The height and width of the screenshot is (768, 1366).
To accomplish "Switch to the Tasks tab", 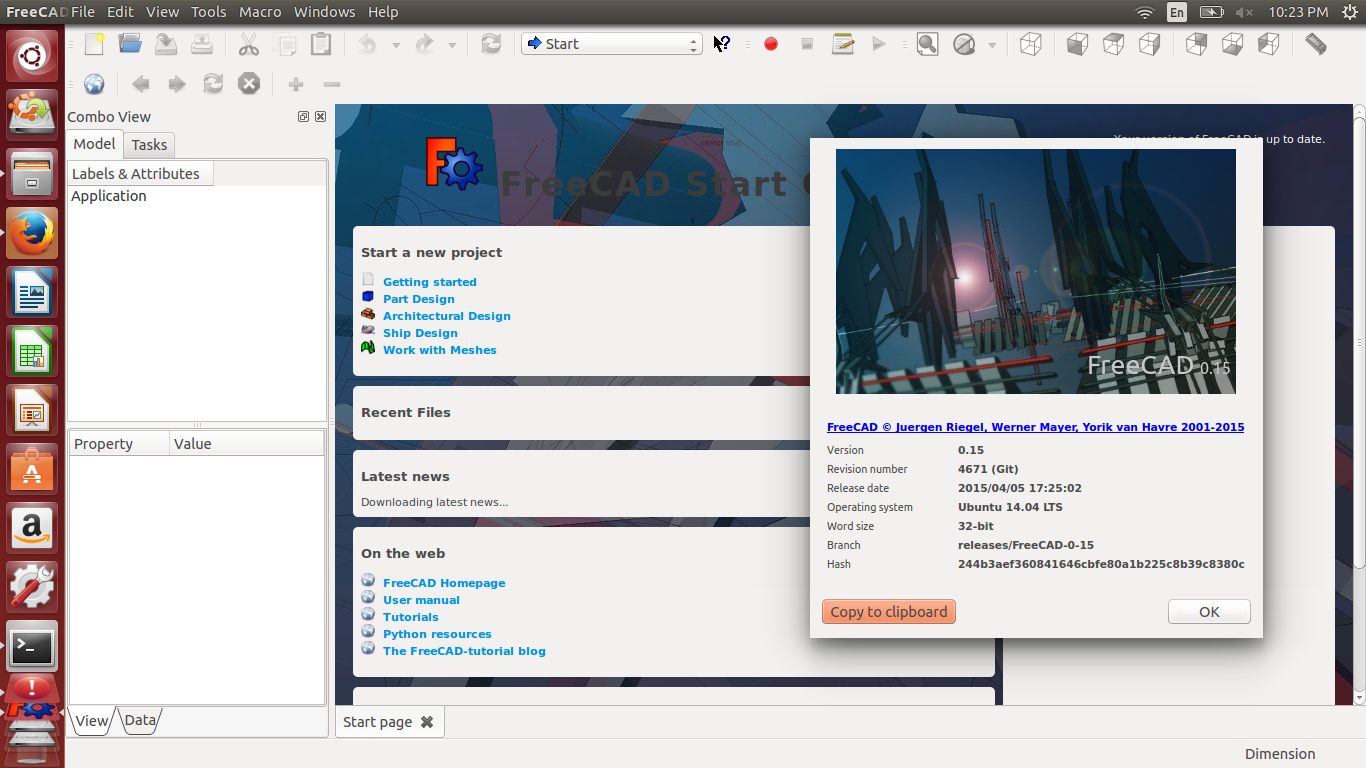I will pyautogui.click(x=148, y=144).
